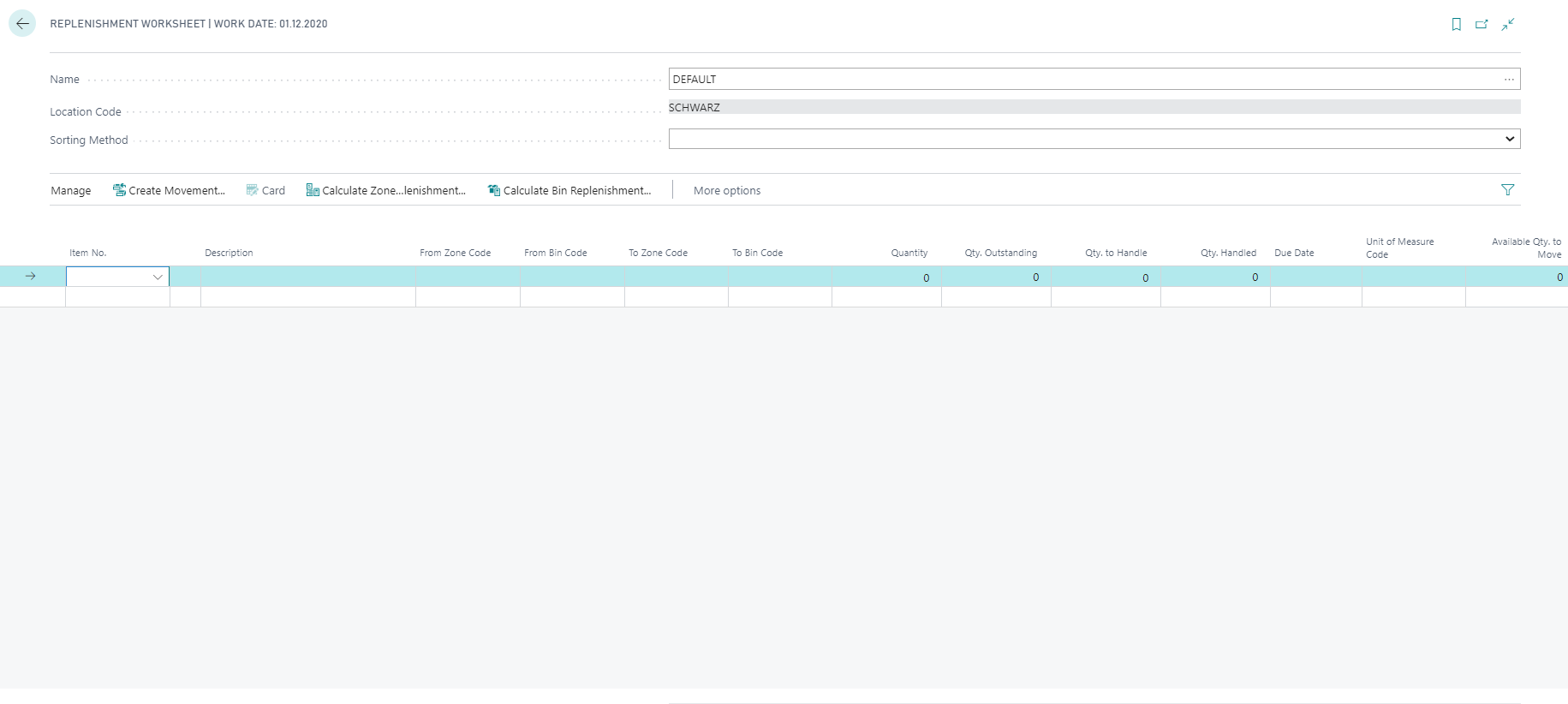Open the filter pane funnel icon
The width and height of the screenshot is (1568, 704).
click(1508, 190)
